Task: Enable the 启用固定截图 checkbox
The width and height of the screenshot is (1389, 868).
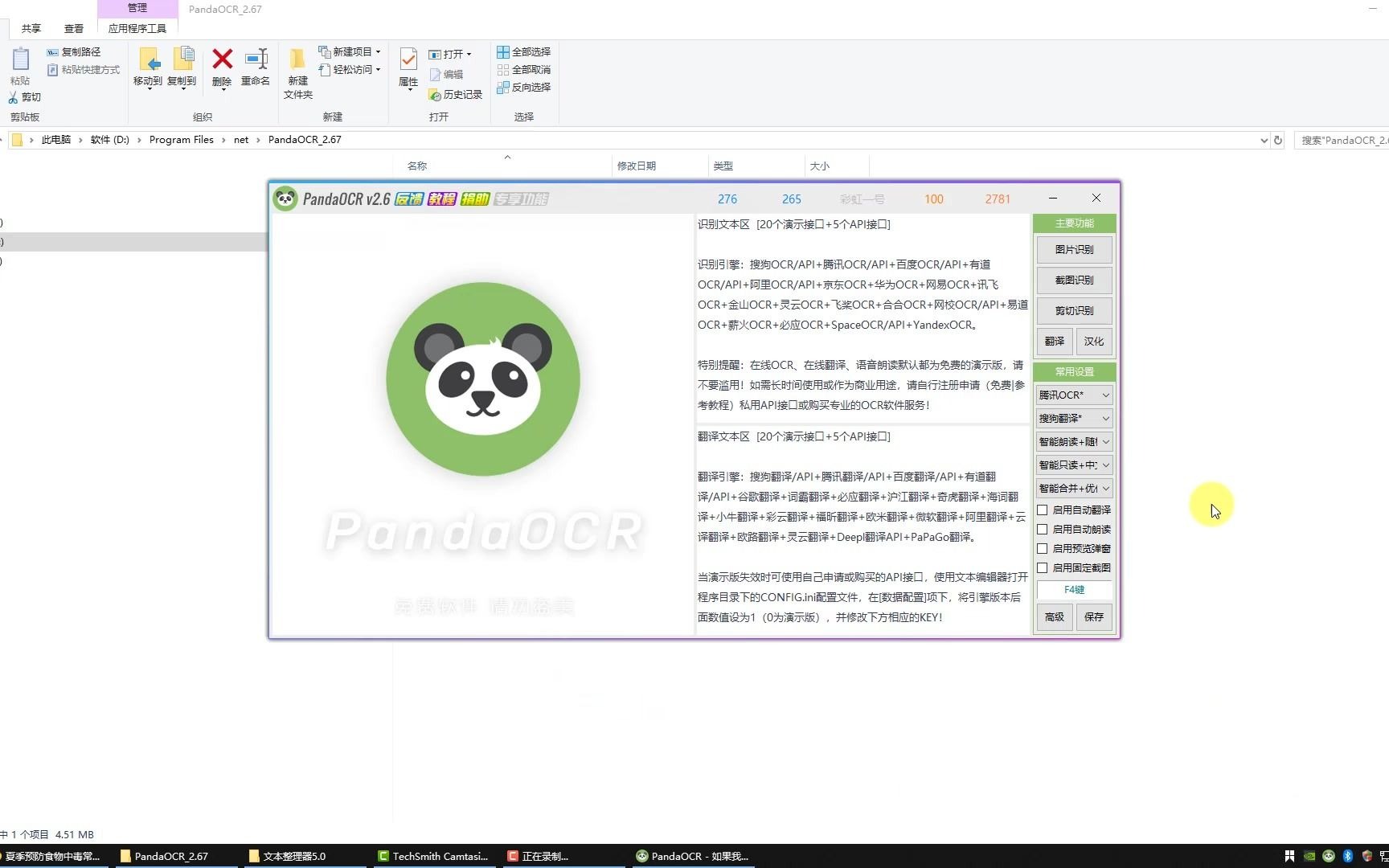Action: [1043, 568]
